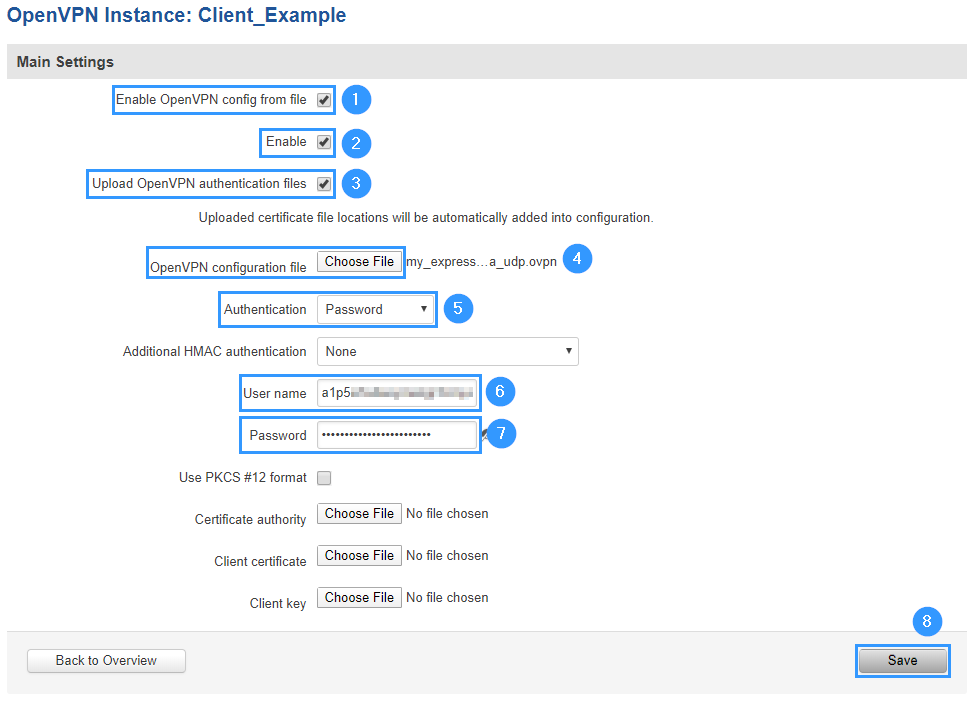Enable the Use PKCS #12 format checkbox
Screen dimensions: 975x705
coord(324,478)
